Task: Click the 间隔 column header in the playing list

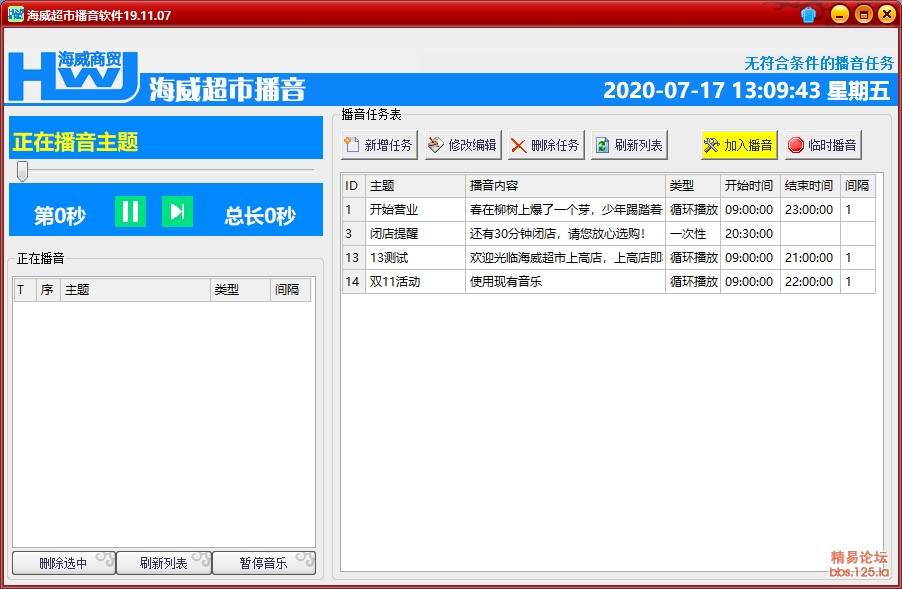Action: pyautogui.click(x=291, y=289)
